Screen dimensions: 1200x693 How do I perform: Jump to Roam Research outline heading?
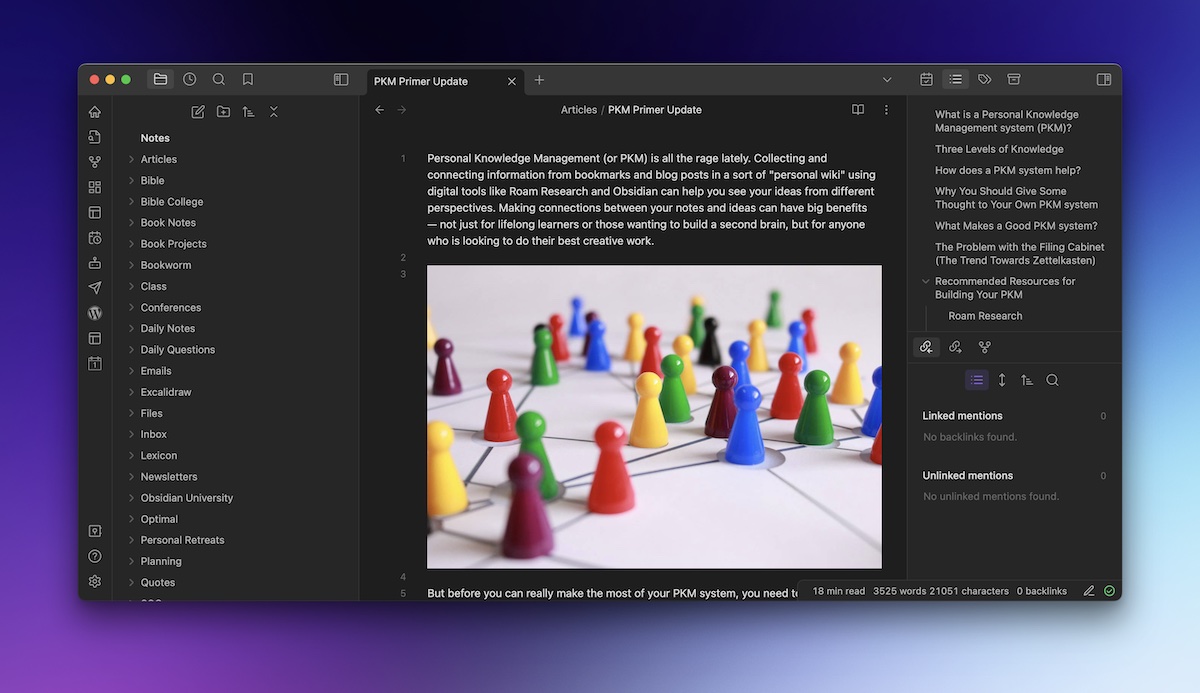tap(985, 316)
